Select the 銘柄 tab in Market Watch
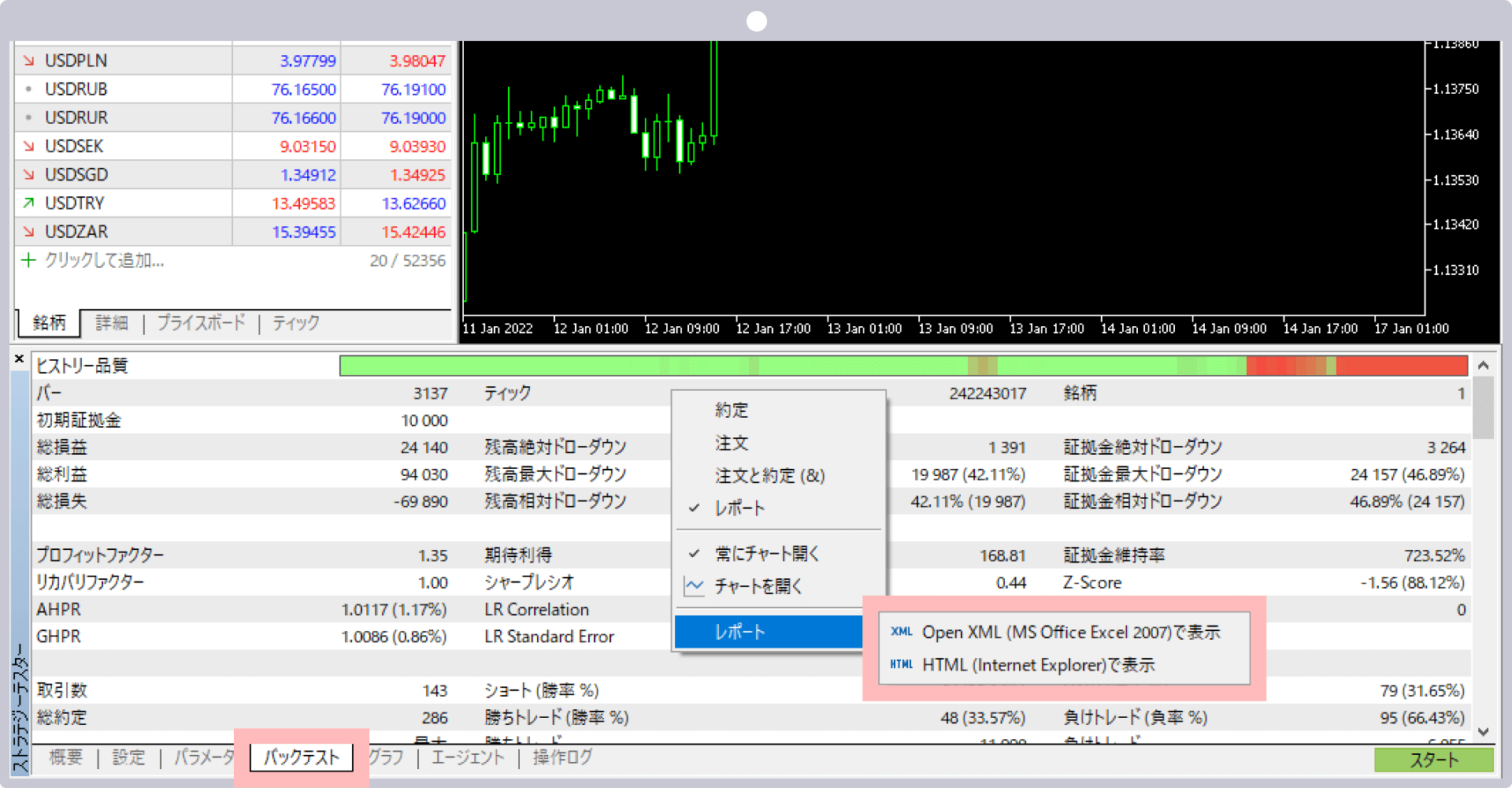Image resolution: width=1512 pixels, height=788 pixels. tap(49, 323)
